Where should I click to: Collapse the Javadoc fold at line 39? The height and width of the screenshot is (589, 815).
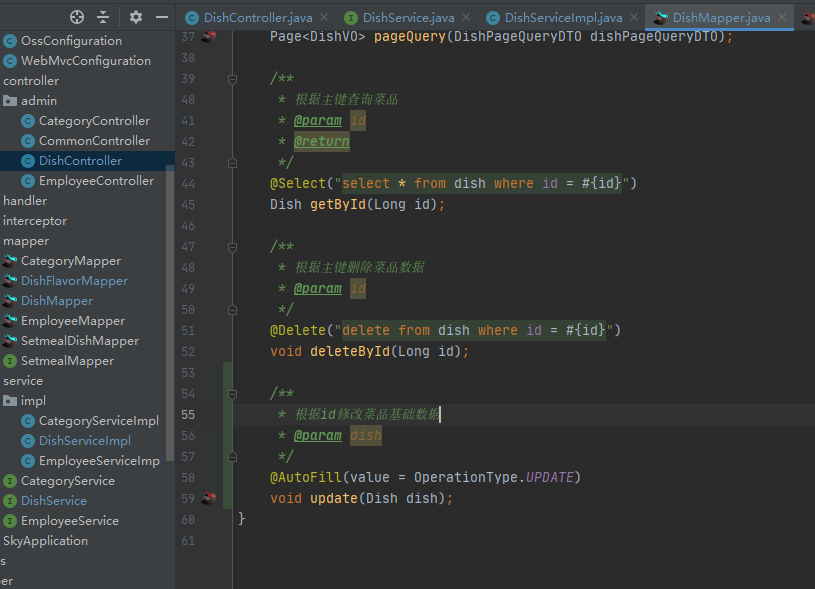click(232, 79)
